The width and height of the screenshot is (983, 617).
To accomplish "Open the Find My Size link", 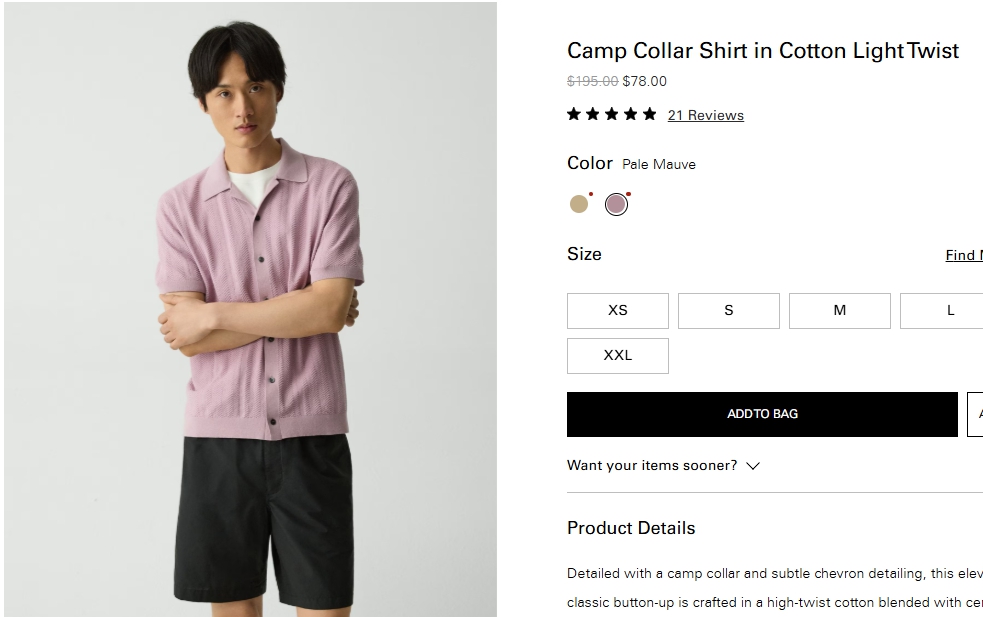I will pyautogui.click(x=964, y=255).
